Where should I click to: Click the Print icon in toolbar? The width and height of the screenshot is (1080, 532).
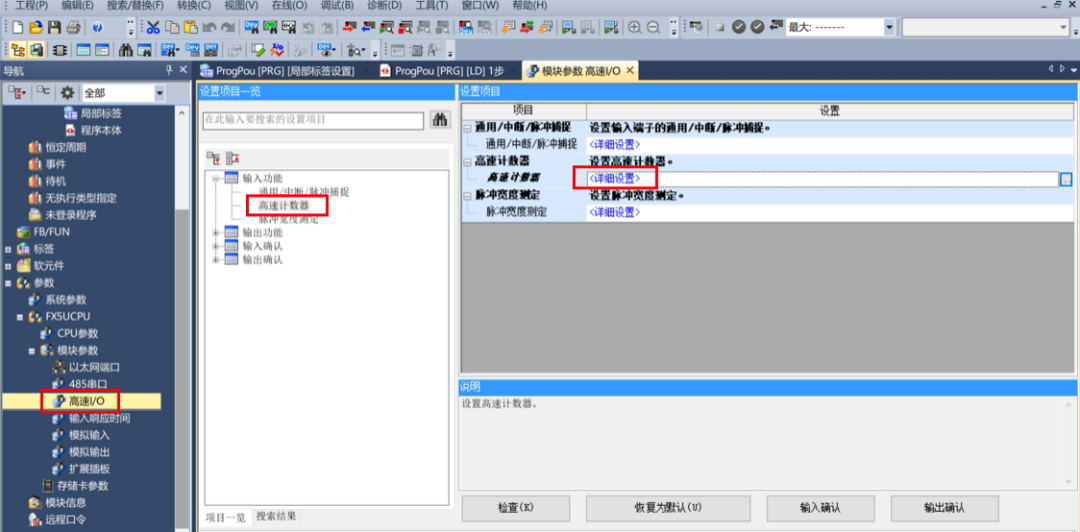(74, 27)
